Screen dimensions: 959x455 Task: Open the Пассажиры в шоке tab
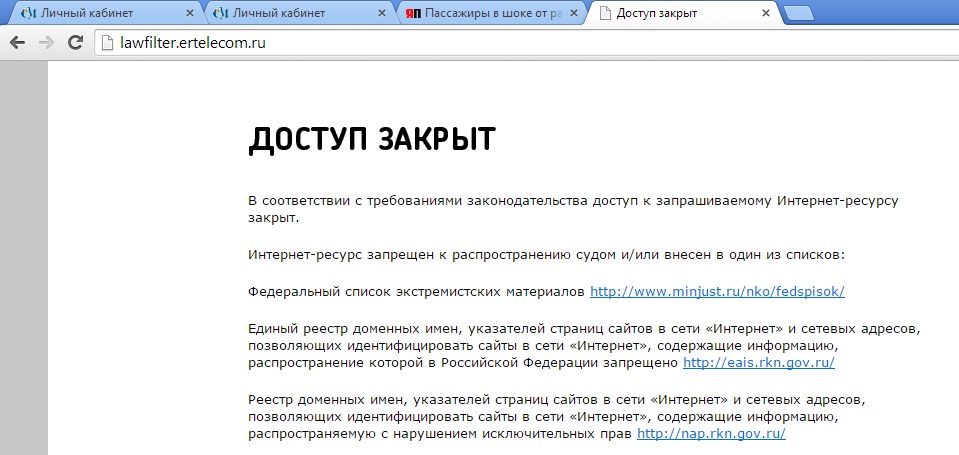point(492,13)
